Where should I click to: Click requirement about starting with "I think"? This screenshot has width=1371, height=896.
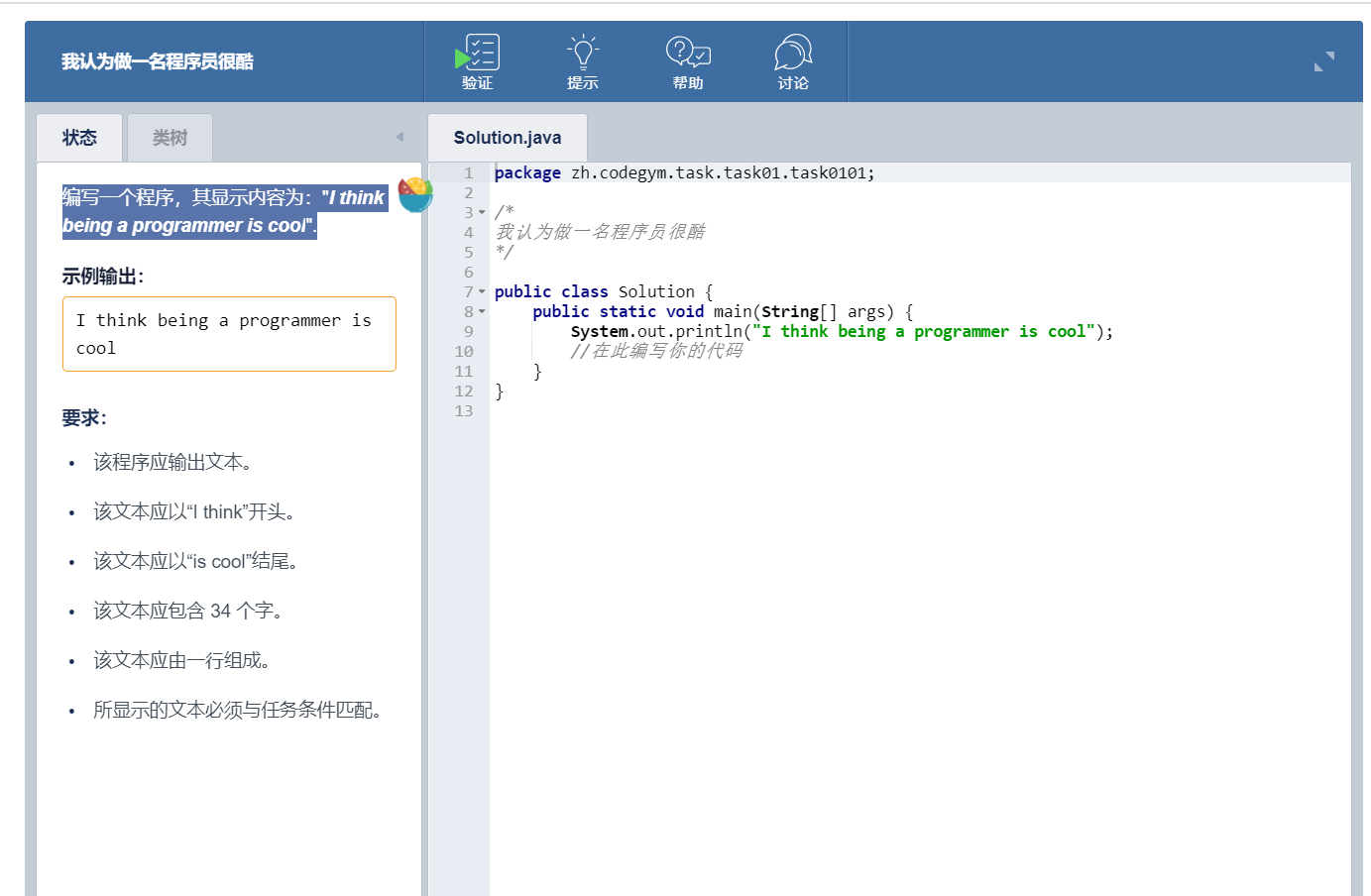click(194, 511)
